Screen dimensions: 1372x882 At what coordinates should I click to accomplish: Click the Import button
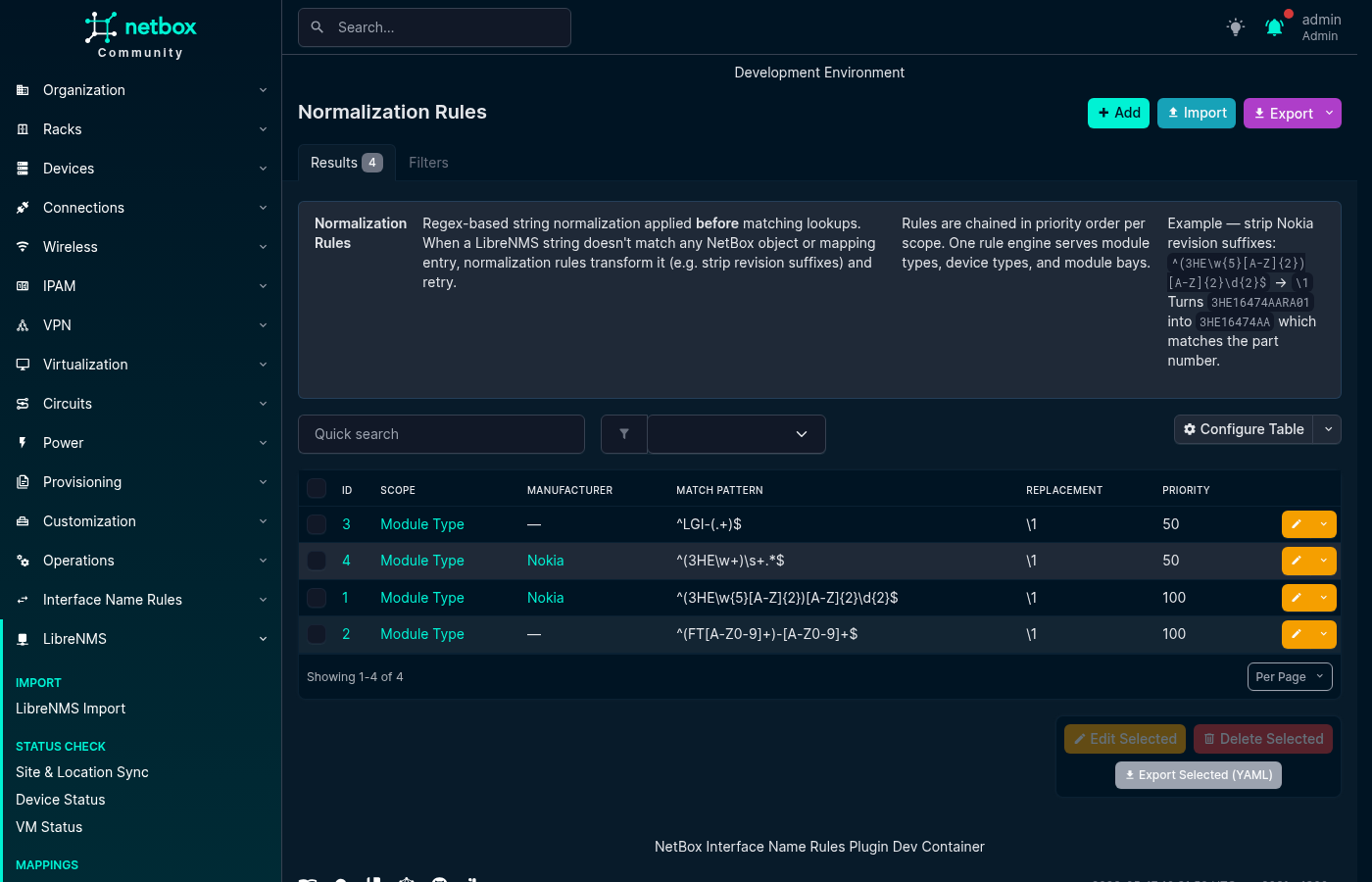pos(1197,113)
